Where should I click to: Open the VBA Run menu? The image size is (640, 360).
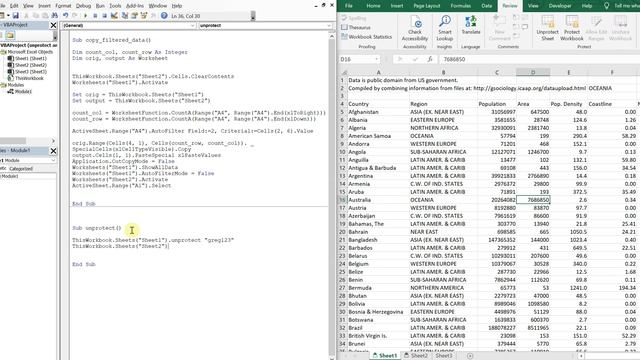tap(100, 6)
